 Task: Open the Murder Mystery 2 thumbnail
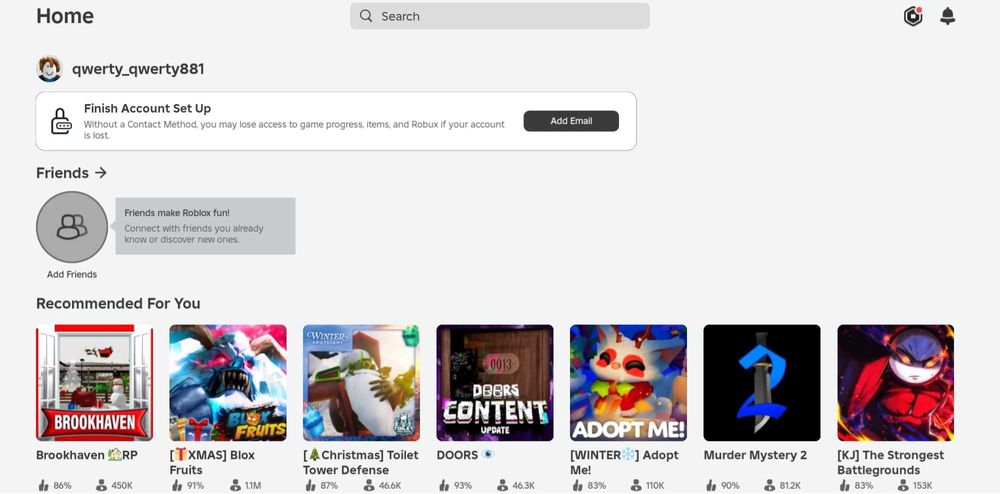coord(762,383)
